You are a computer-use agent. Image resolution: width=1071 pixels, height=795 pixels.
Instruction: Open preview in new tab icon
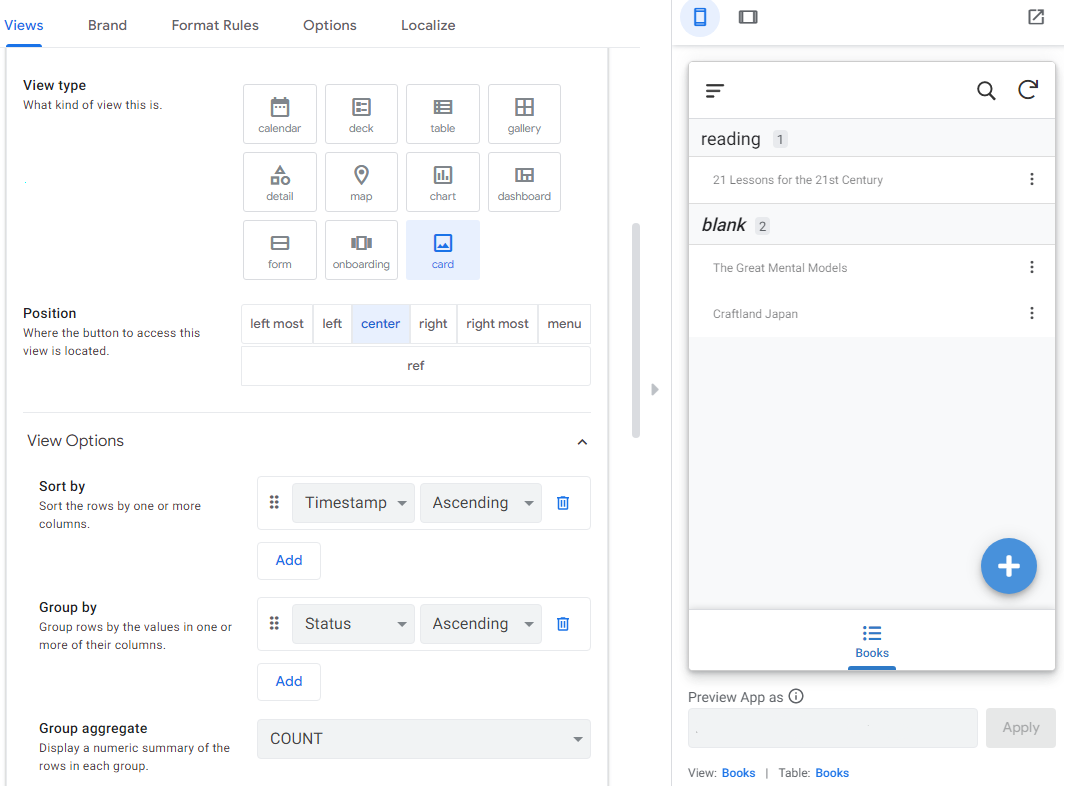[x=1036, y=17]
